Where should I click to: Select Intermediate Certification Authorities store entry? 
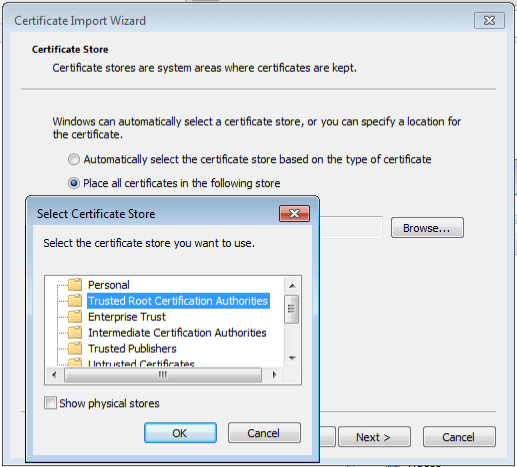(x=177, y=333)
